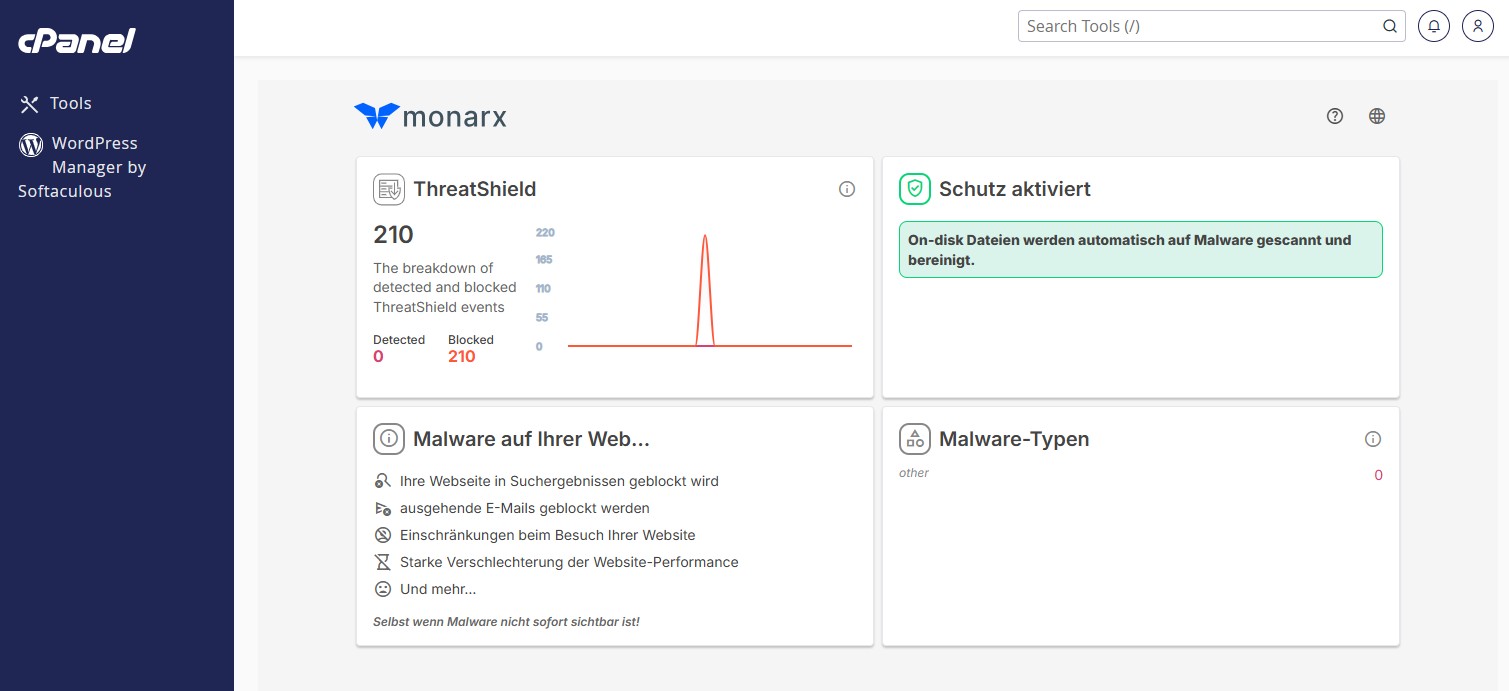The width and height of the screenshot is (1509, 691).
Task: Click the wrench icon next to Tools
Action: pyautogui.click(x=28, y=103)
